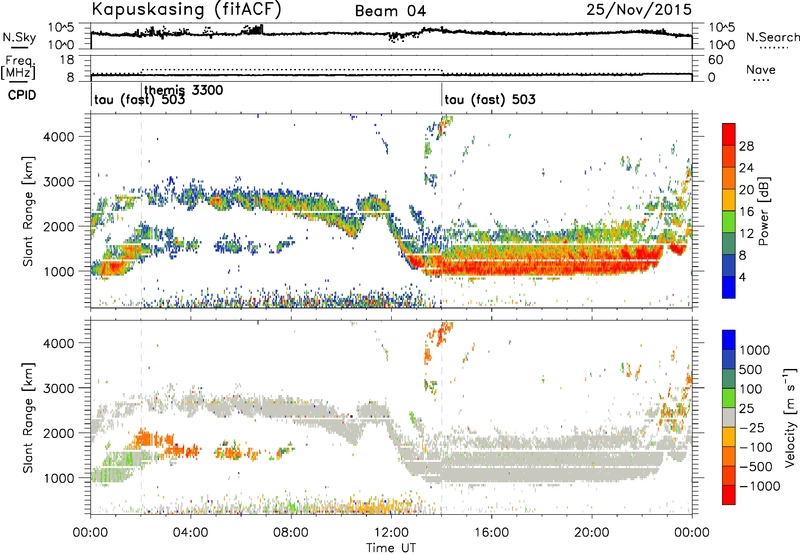The height and width of the screenshot is (554, 800).
Task: Click the 'N.Sky' legend label
Action: [x=19, y=37]
